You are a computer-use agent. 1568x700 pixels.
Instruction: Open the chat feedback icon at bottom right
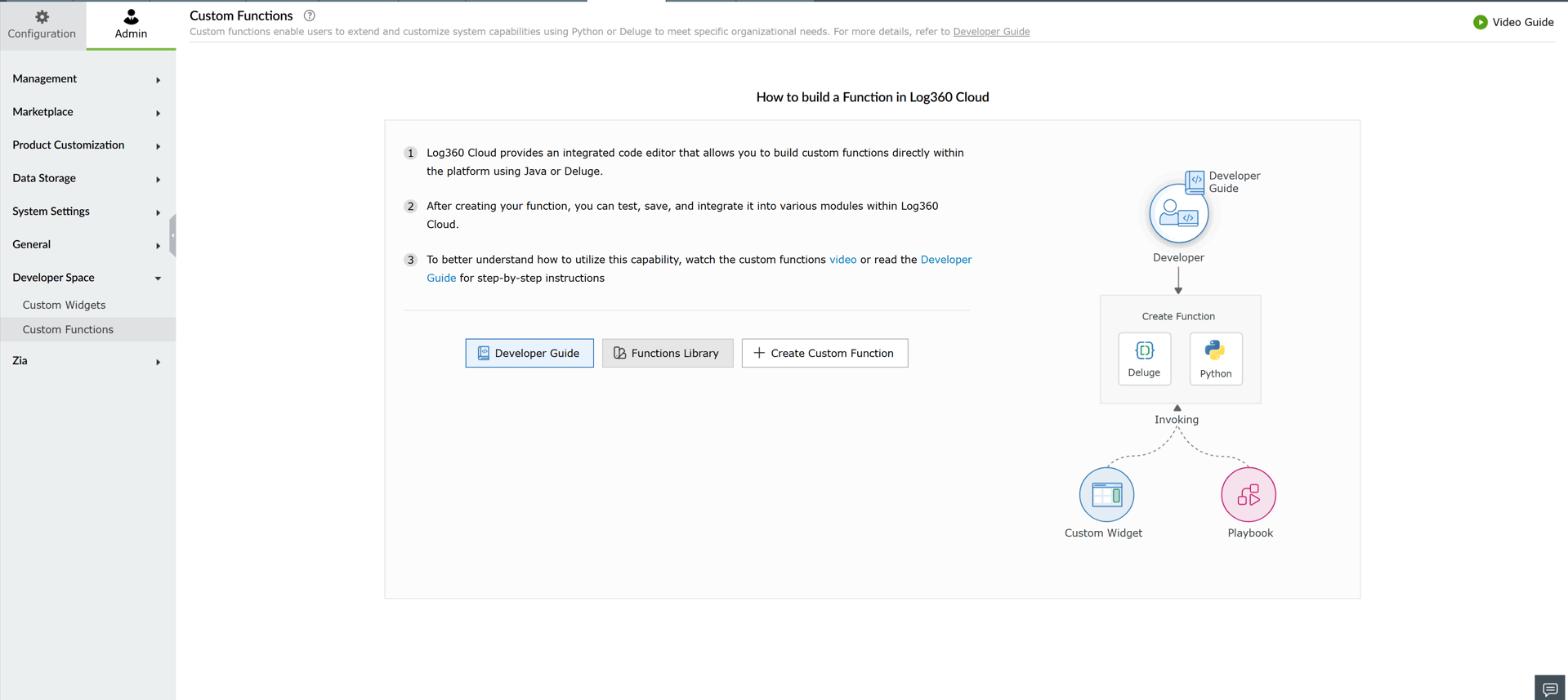(1550, 689)
